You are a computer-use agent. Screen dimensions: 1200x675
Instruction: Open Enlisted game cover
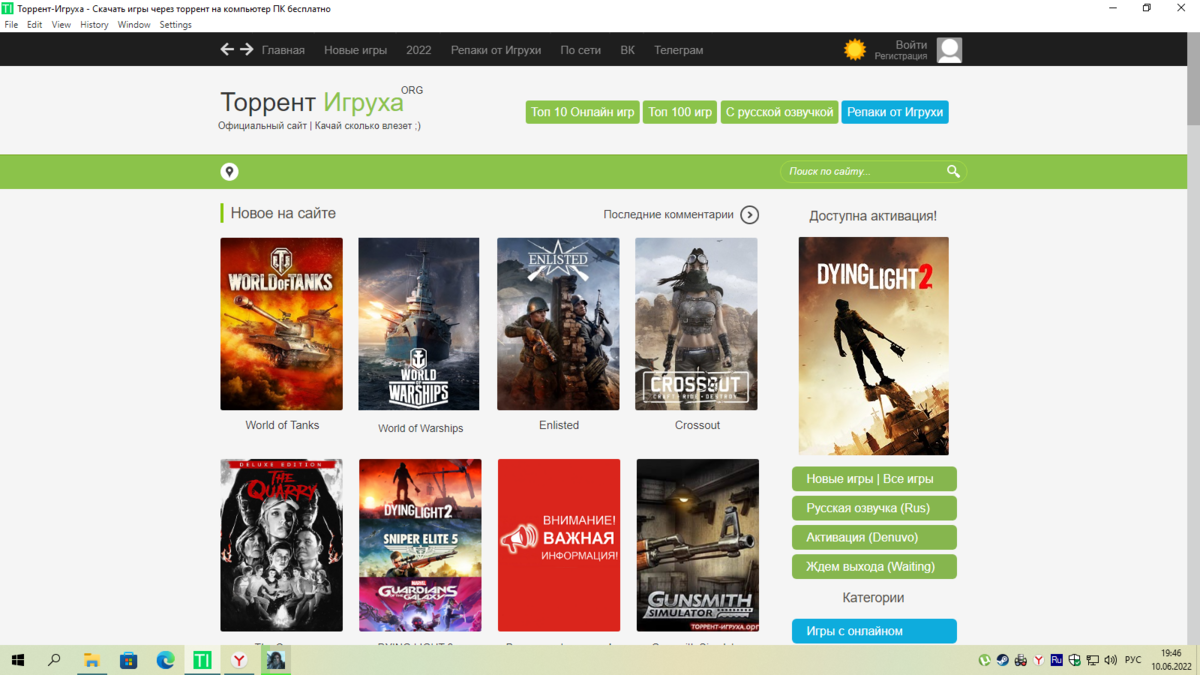[558, 324]
